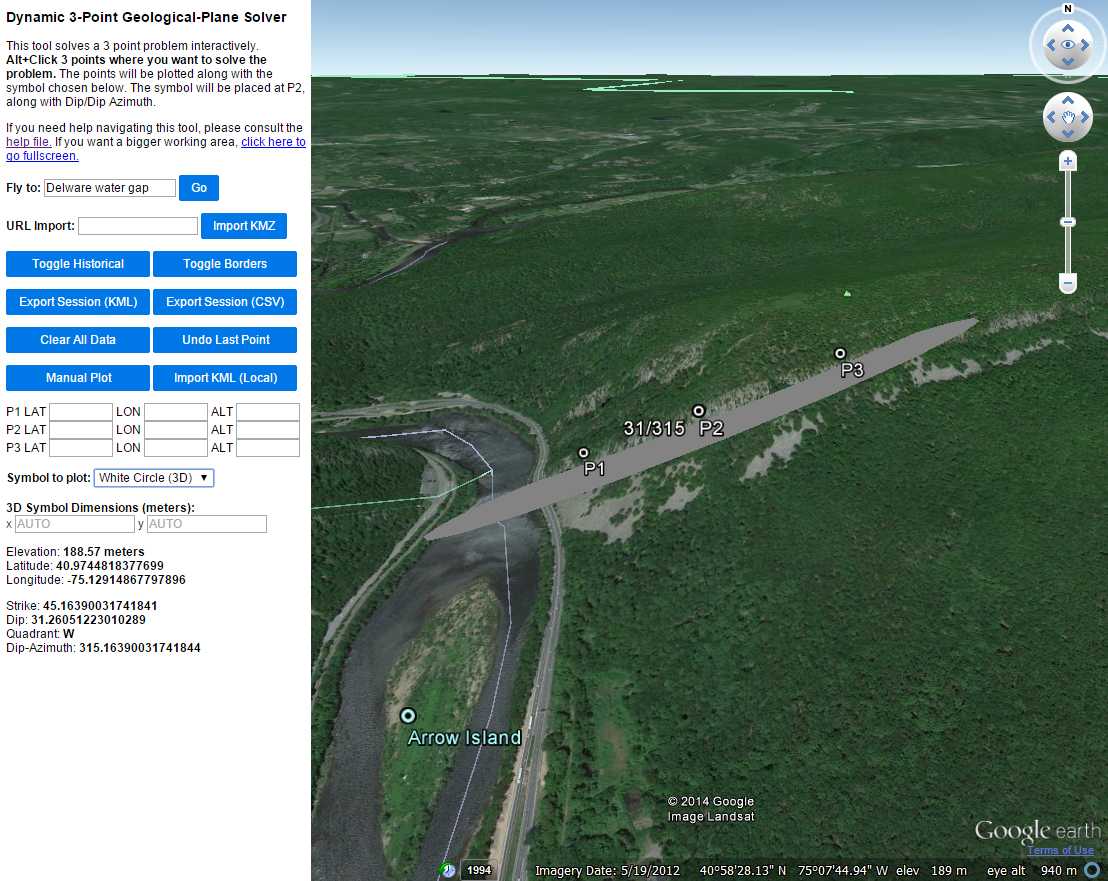The image size is (1108, 881).
Task: Open the Symbol to plot dropdown
Action: 153,478
